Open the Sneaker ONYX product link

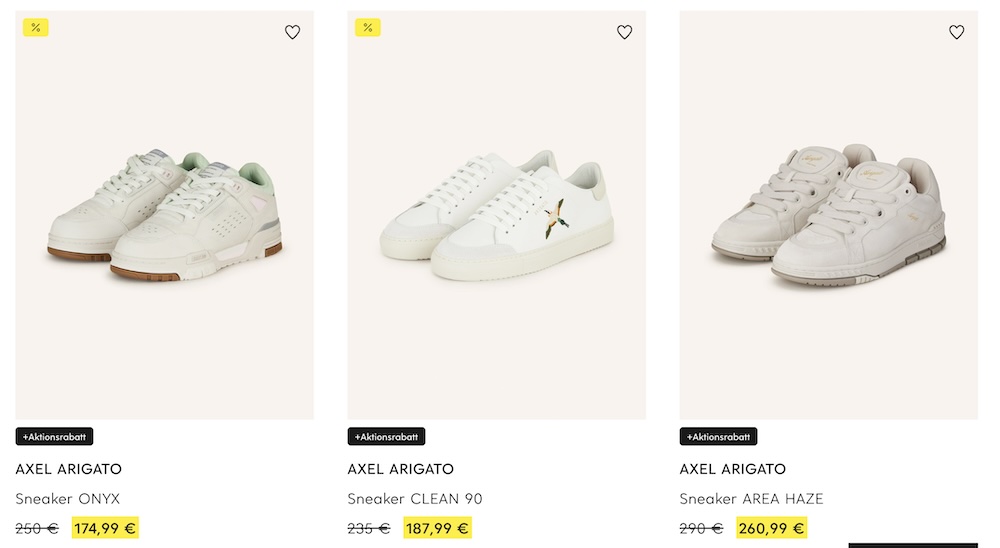tap(67, 498)
